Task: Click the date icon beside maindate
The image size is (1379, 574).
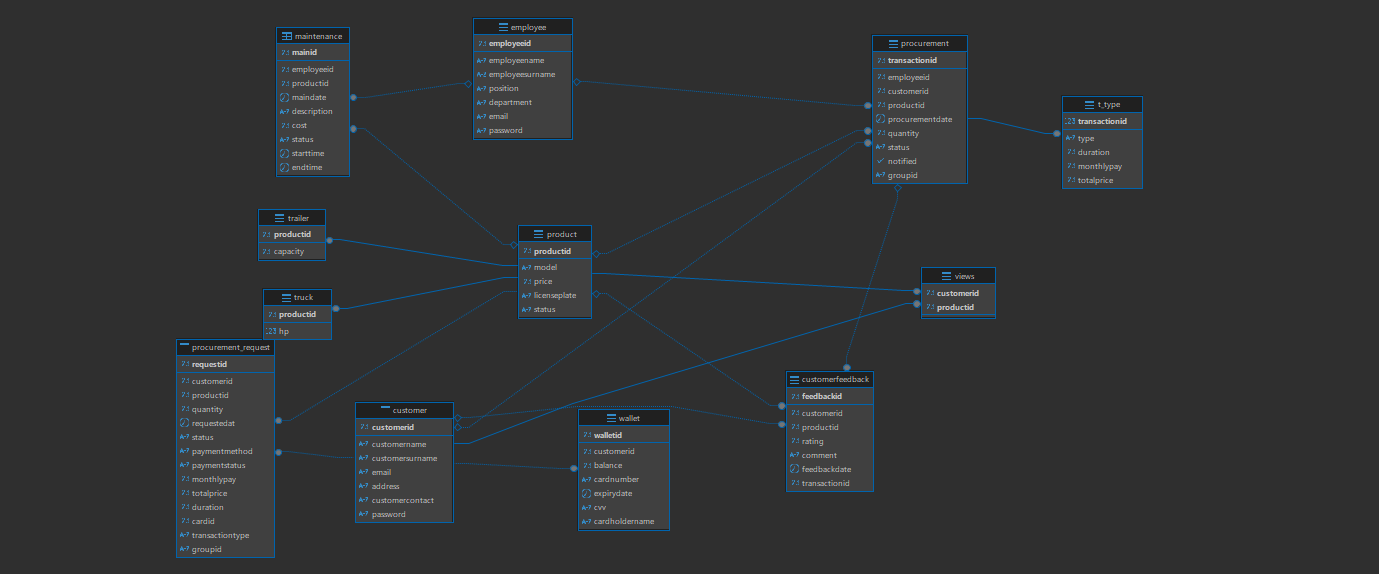Action: tap(285, 98)
